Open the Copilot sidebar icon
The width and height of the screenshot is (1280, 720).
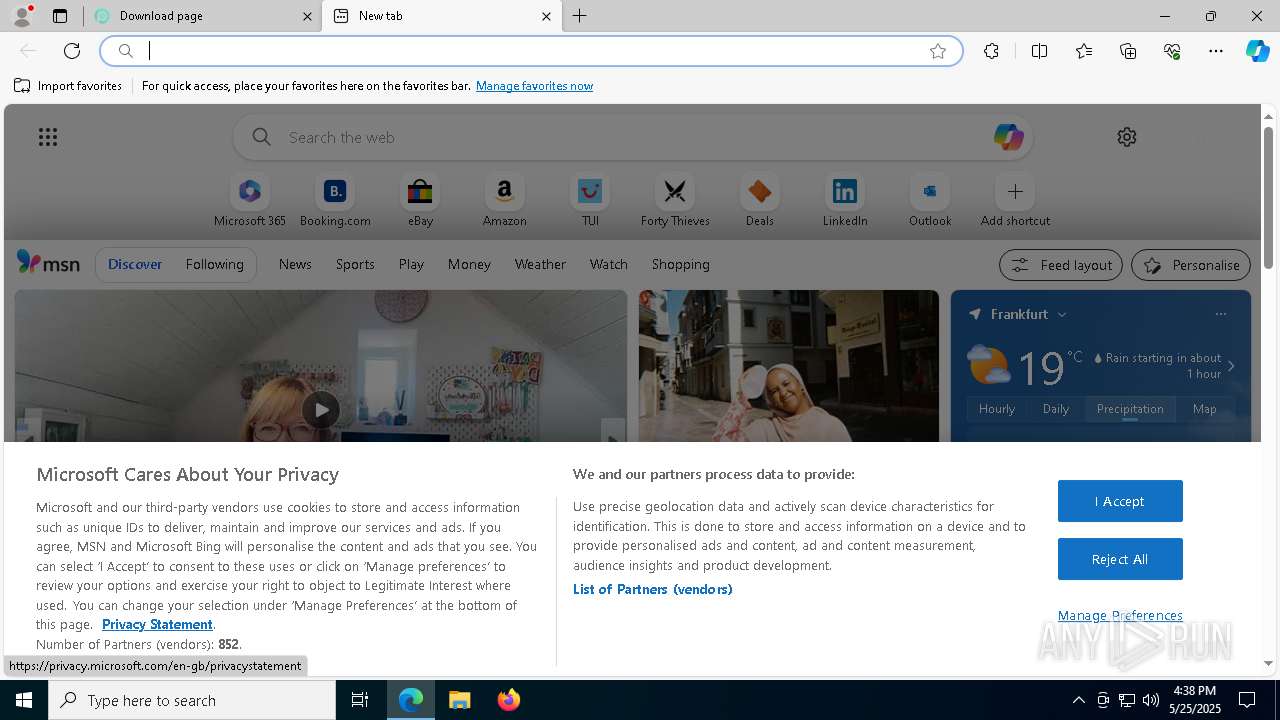click(1257, 51)
